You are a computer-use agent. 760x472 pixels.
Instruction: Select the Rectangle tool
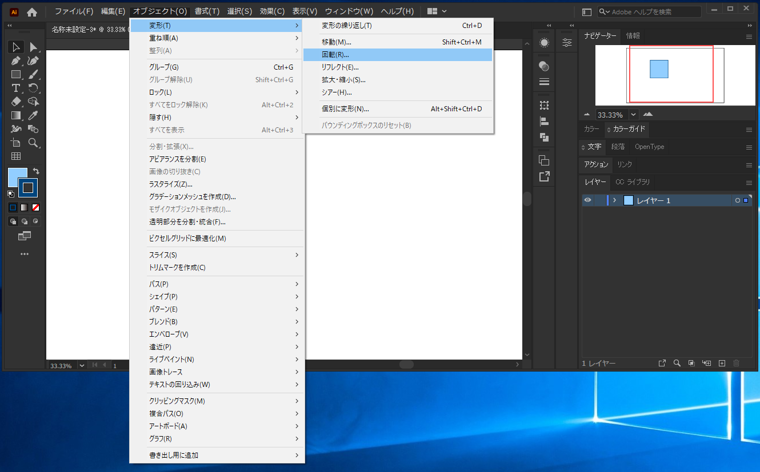[16, 74]
